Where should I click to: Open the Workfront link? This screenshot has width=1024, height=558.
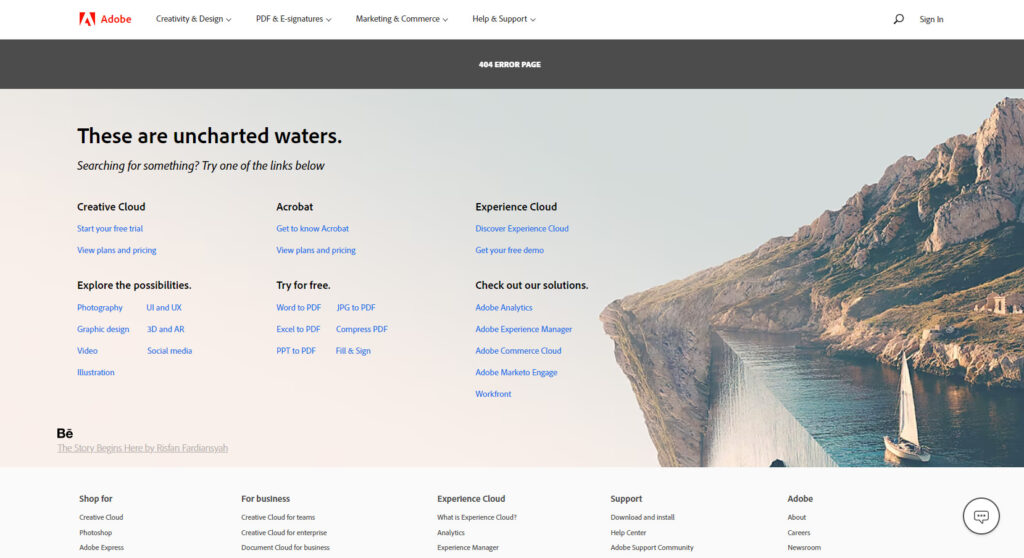493,394
